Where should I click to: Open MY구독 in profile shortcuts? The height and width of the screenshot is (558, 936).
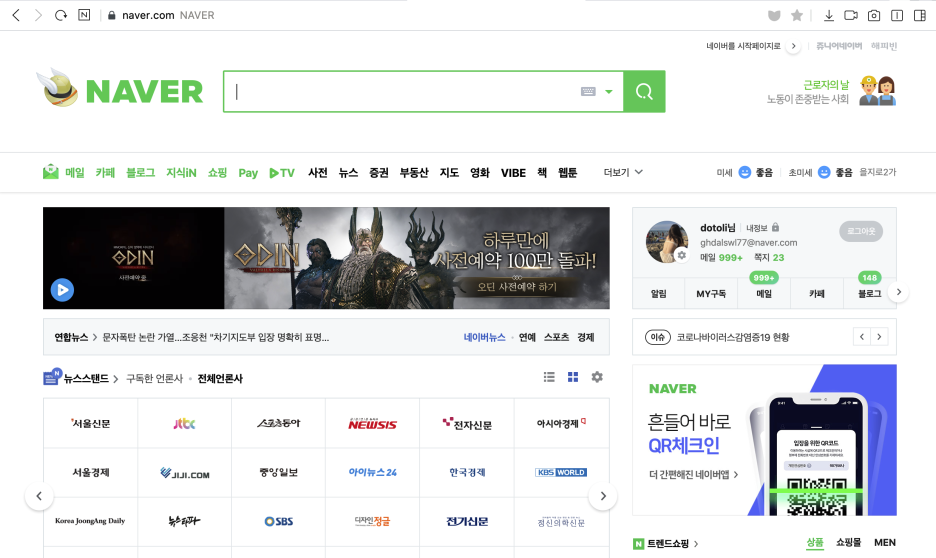click(x=711, y=293)
